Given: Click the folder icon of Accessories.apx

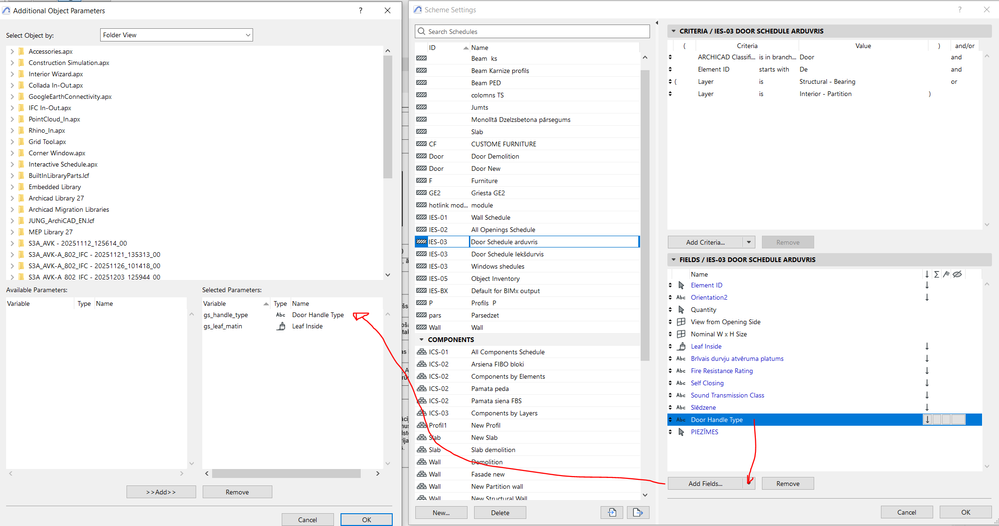Looking at the screenshot, I should pos(22,52).
